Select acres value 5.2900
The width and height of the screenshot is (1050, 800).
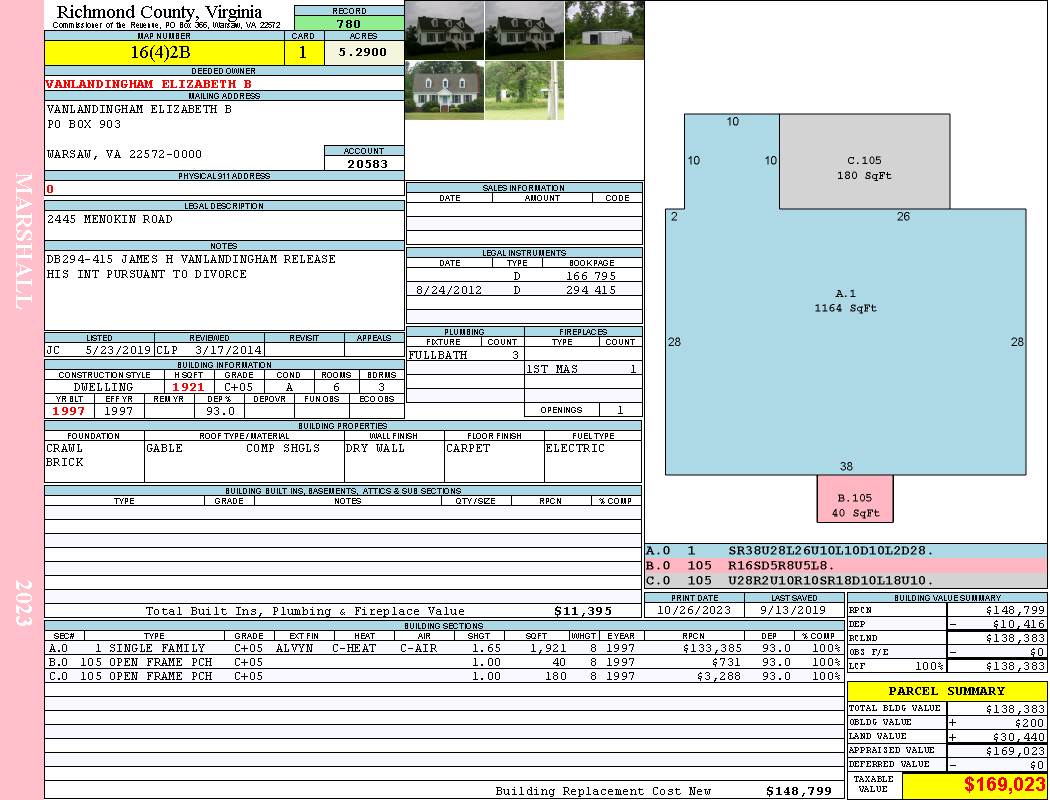pos(362,52)
